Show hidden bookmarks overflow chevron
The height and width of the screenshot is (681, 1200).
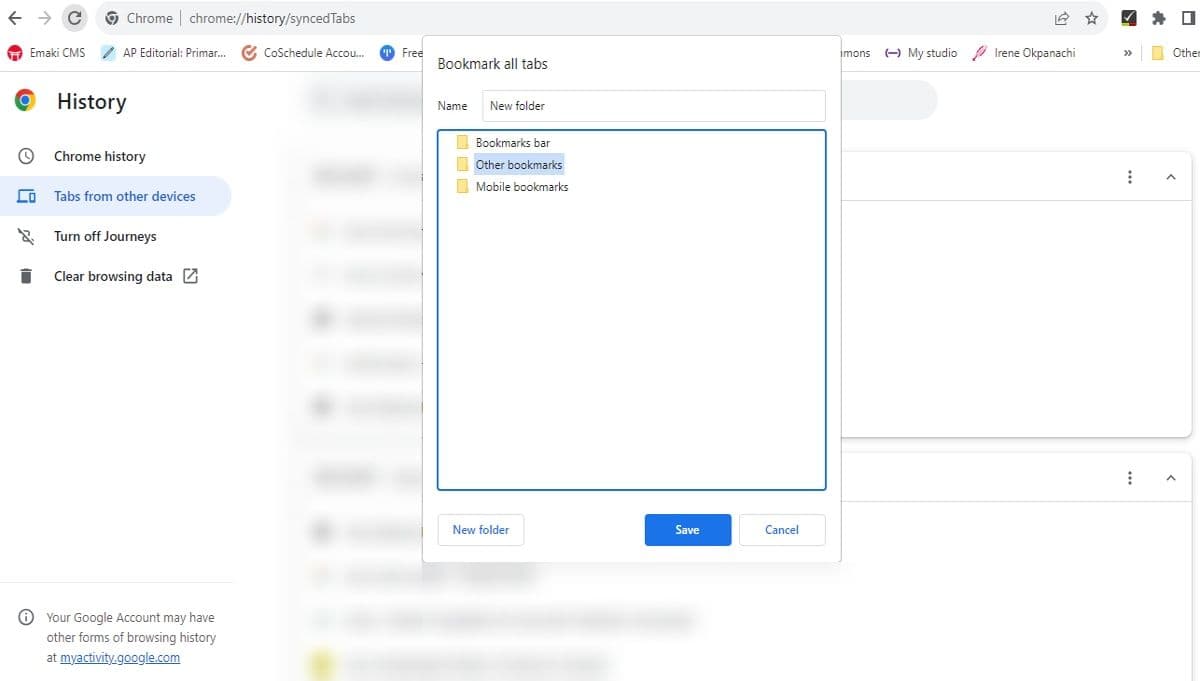click(1128, 53)
